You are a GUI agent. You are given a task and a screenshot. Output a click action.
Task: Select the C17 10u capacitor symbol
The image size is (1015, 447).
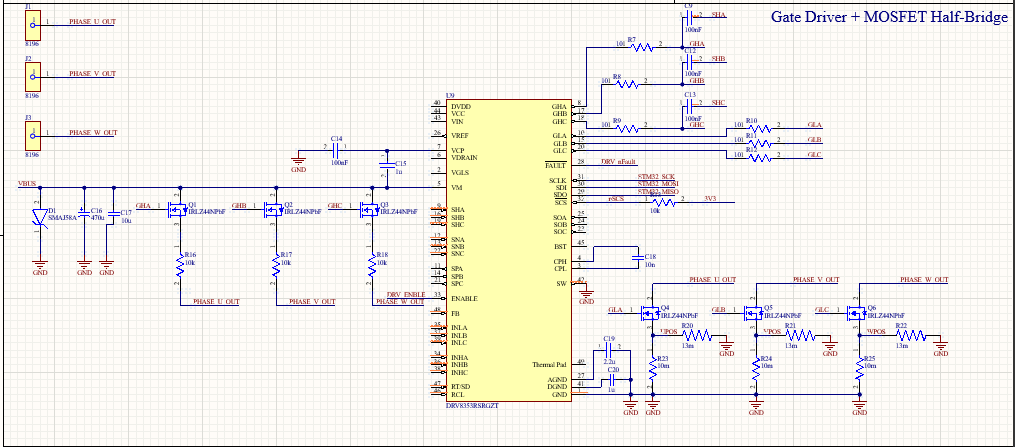coord(113,213)
